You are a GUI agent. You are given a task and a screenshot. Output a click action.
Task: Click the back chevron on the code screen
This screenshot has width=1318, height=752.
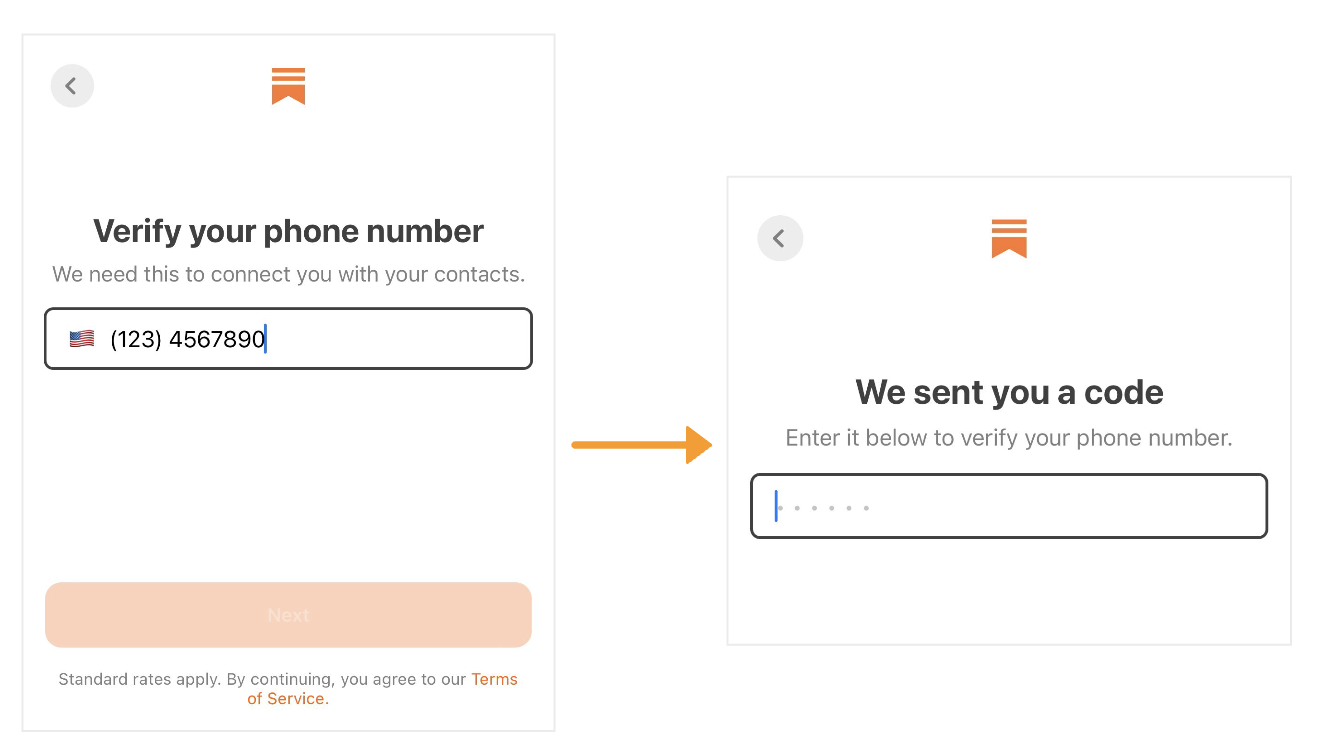coord(780,238)
